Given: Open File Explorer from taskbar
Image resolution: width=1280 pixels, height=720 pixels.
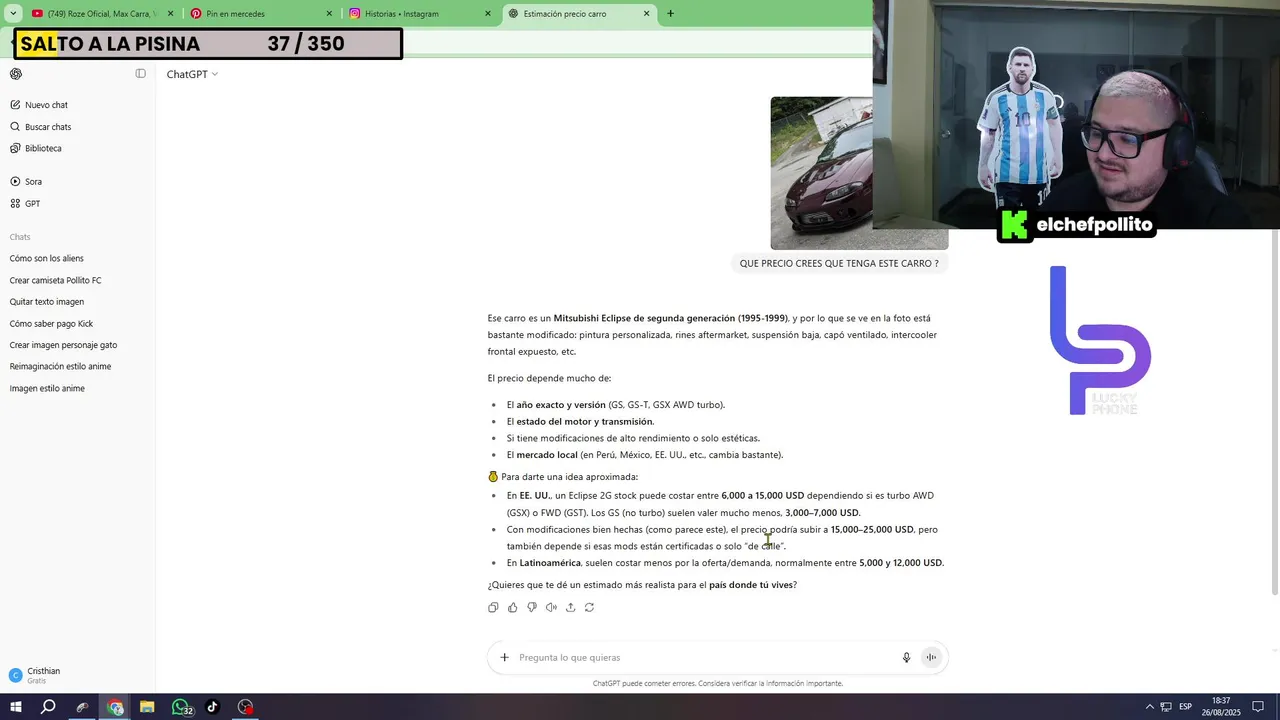Looking at the screenshot, I should pyautogui.click(x=147, y=707).
